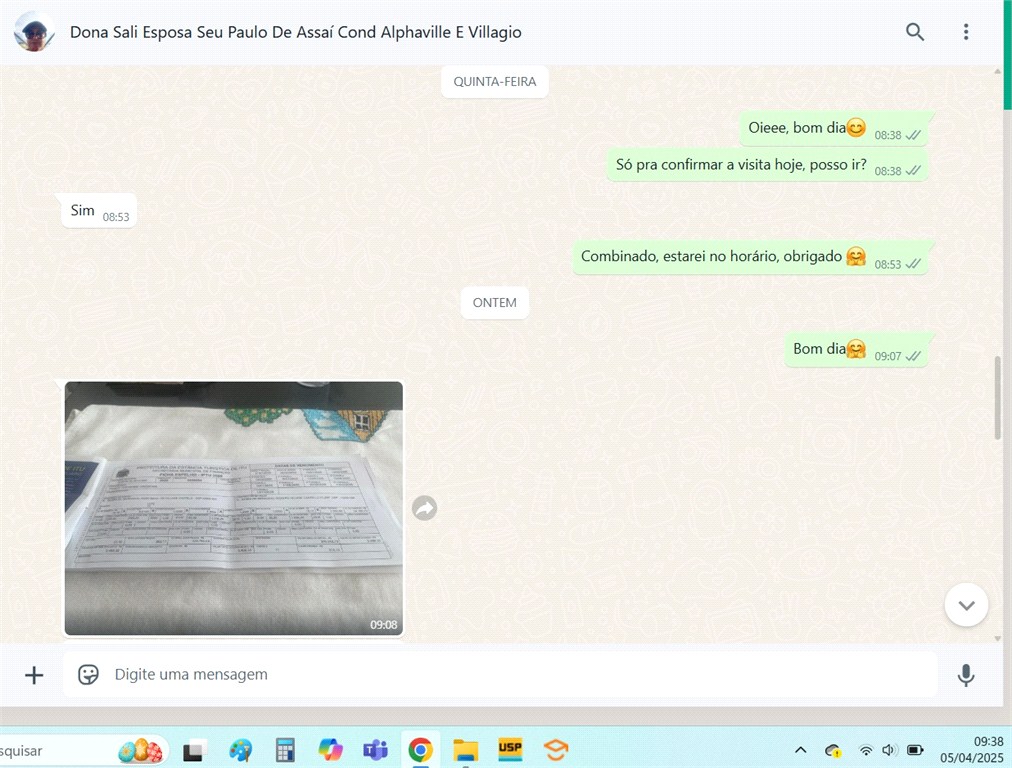Switch to Google Chrome on taskbar
Viewport: 1012px width, 768px height.
click(x=420, y=751)
